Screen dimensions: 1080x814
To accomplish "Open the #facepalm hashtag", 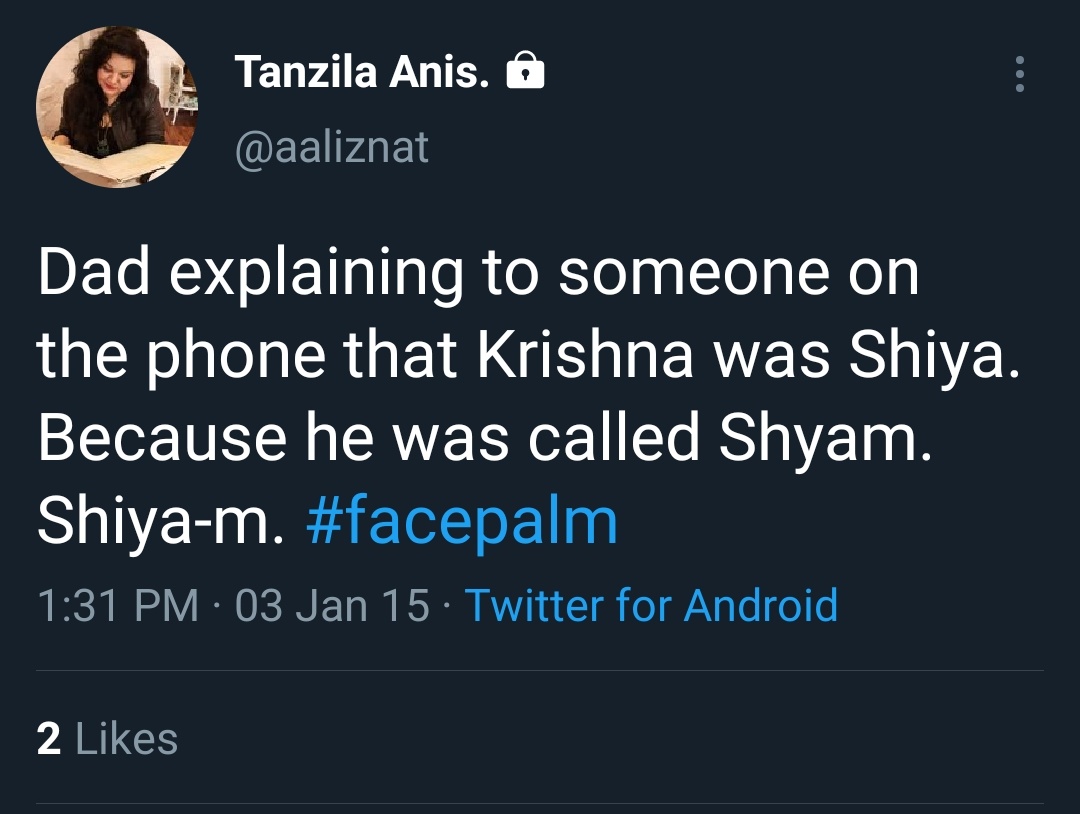I will pyautogui.click(x=461, y=522).
